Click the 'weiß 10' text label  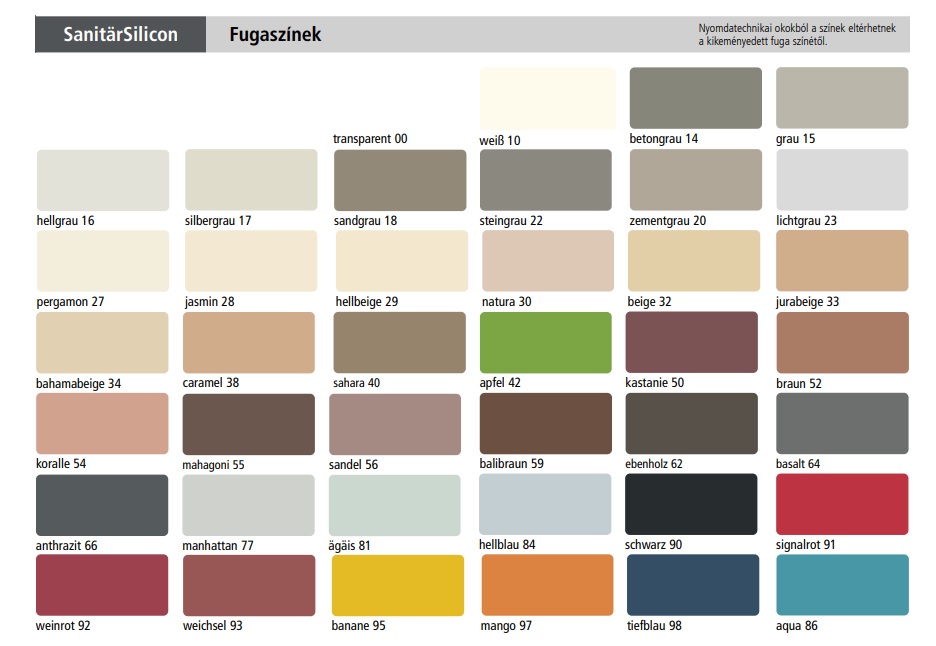tap(500, 140)
